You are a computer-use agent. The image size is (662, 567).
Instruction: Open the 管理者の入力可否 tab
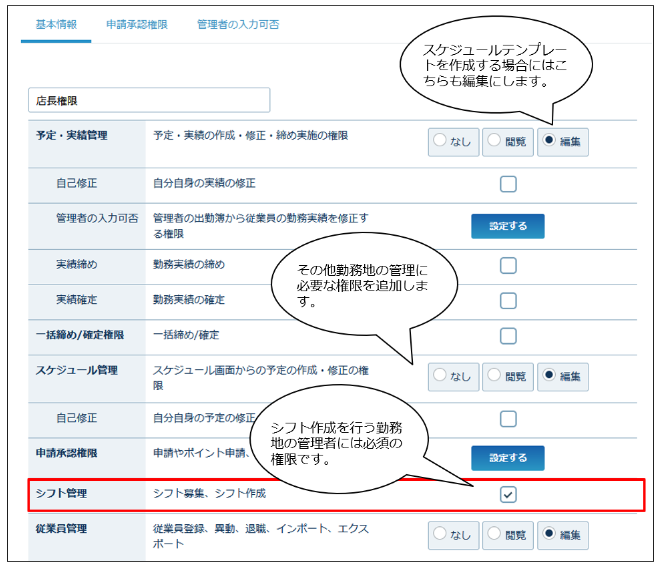234,23
